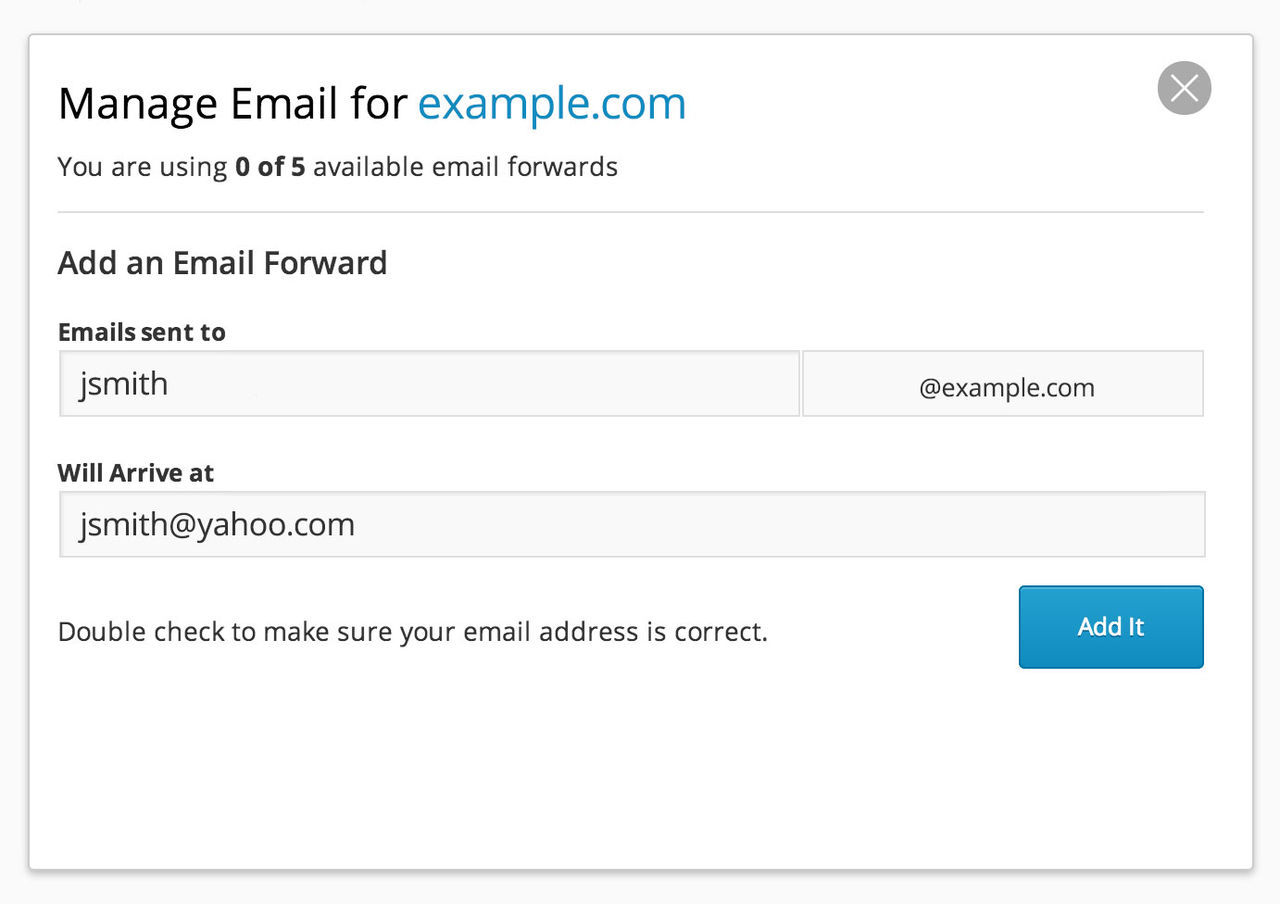
Task: Close the Manage Email dialog
Action: (1184, 88)
